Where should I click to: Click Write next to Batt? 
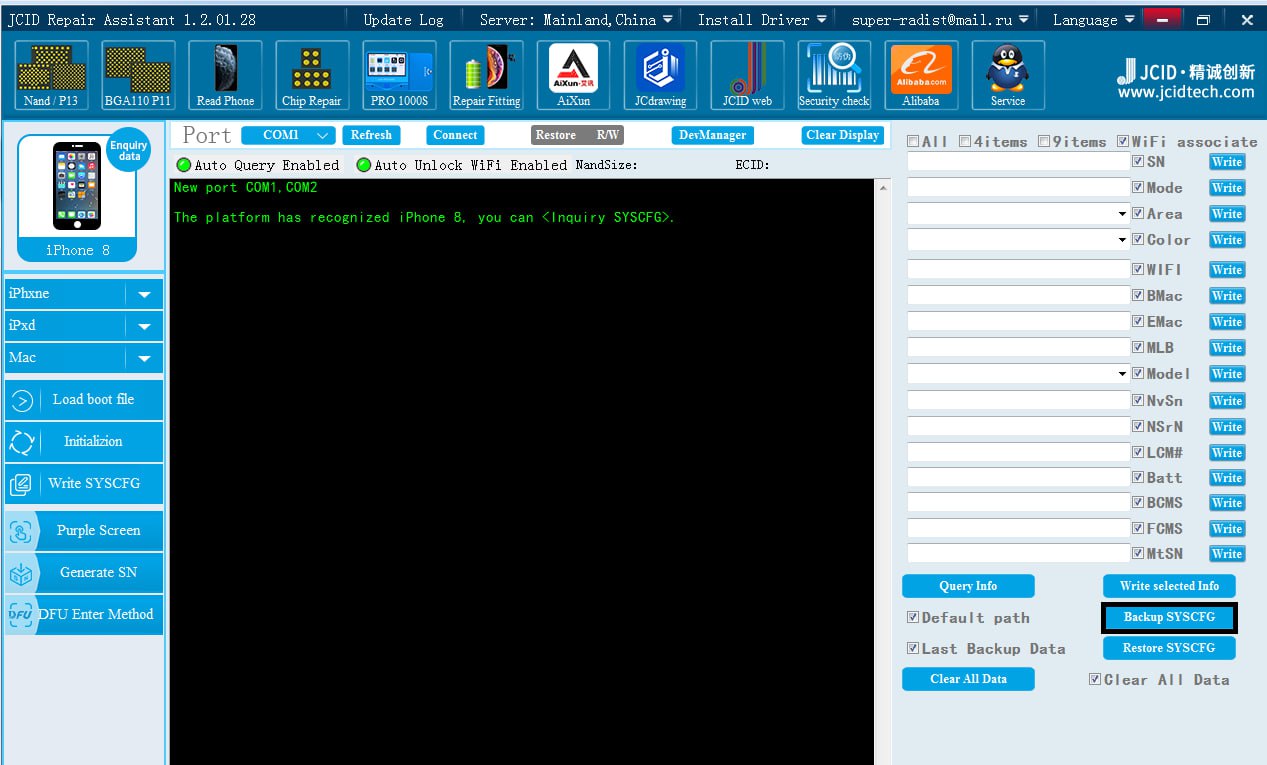coord(1227,478)
